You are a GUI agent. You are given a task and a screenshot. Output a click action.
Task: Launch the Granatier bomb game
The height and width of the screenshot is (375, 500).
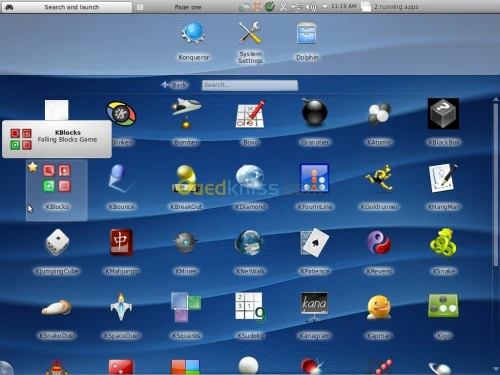point(315,123)
